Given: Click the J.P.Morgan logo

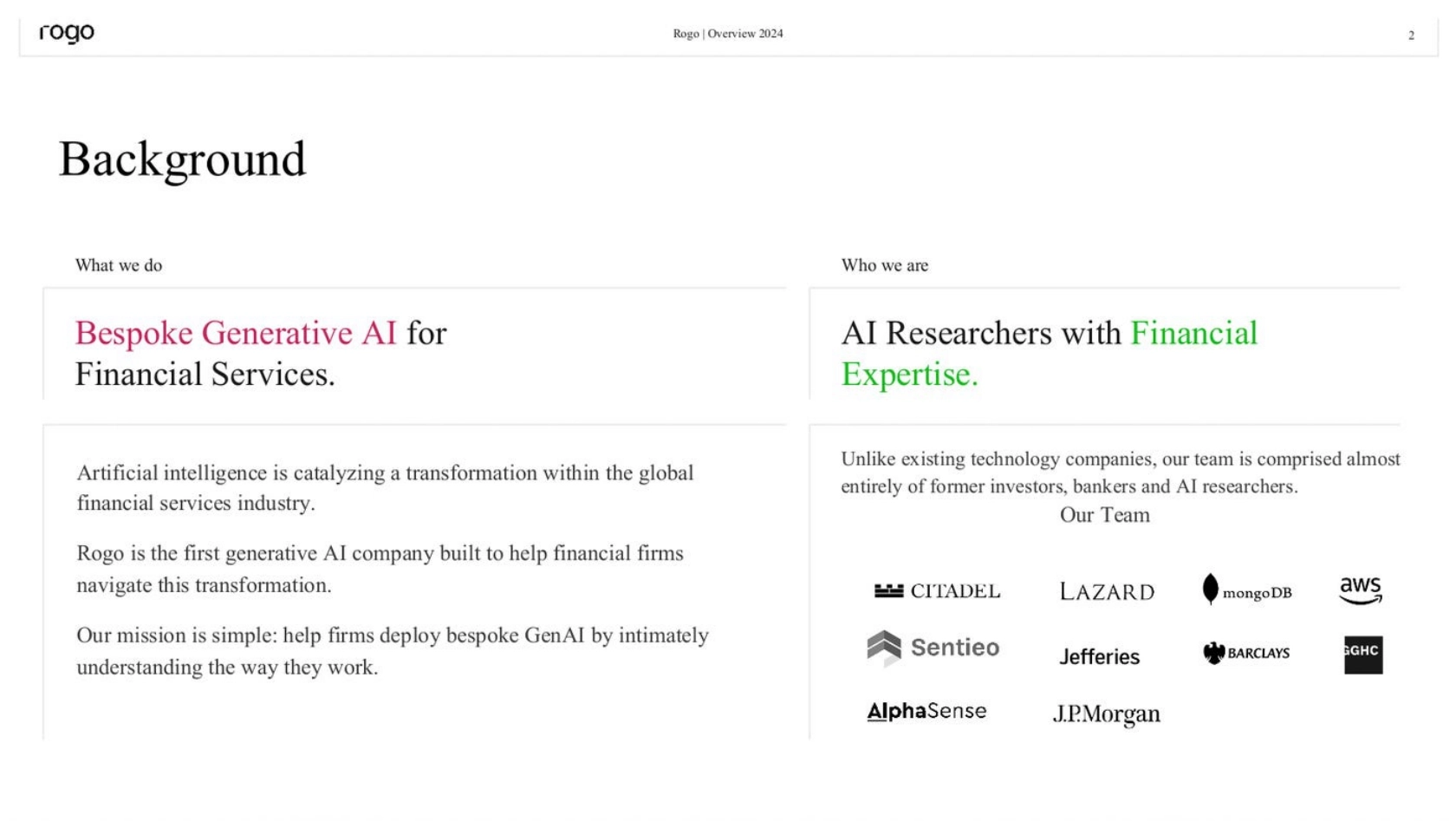Looking at the screenshot, I should click(1106, 713).
